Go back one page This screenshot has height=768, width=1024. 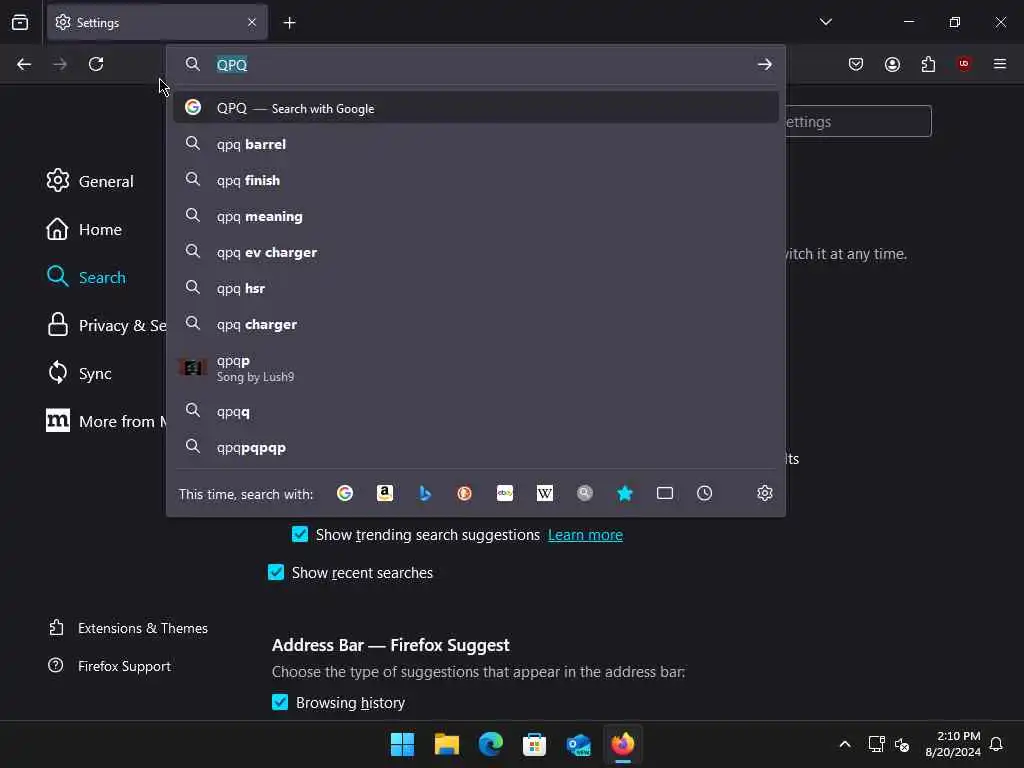click(x=24, y=64)
